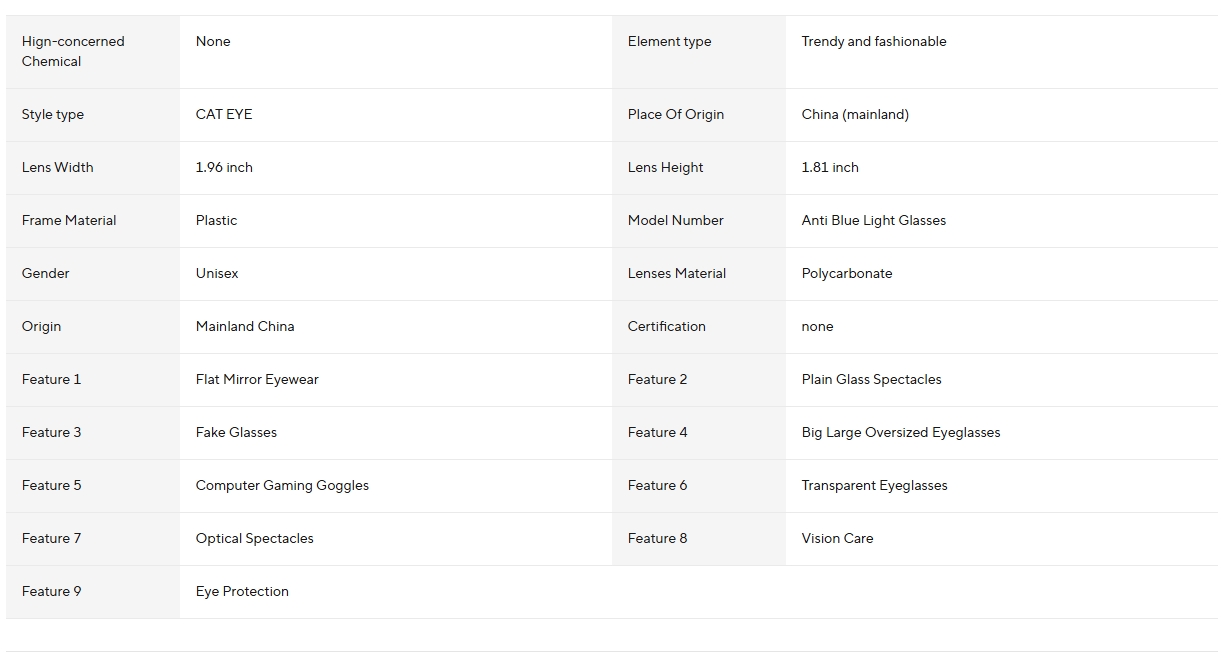Click the "Eye Protection" feature value
Viewport: 1222px width, 653px height.
pyautogui.click(x=242, y=592)
